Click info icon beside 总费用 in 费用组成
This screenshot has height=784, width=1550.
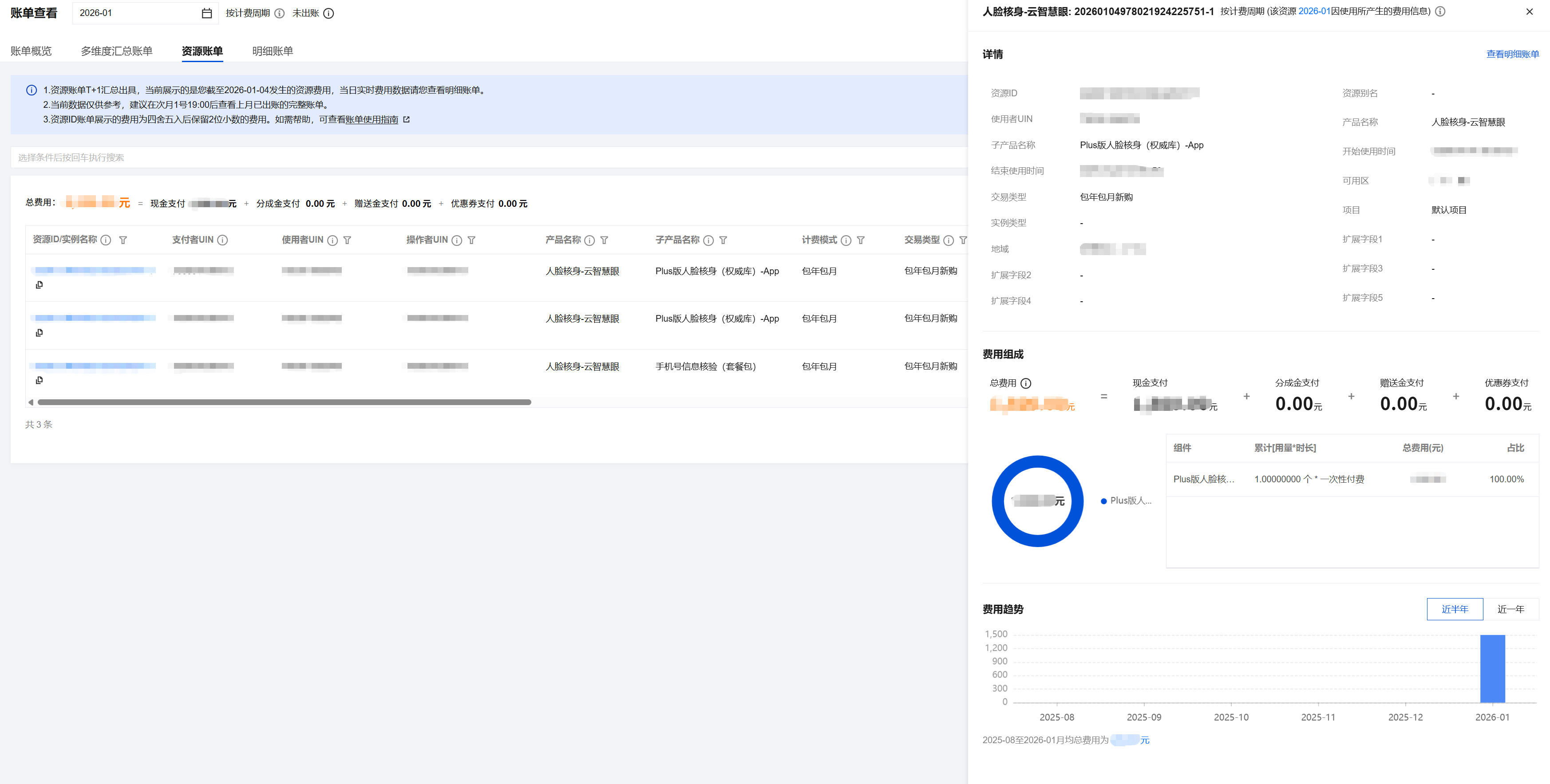1026,383
